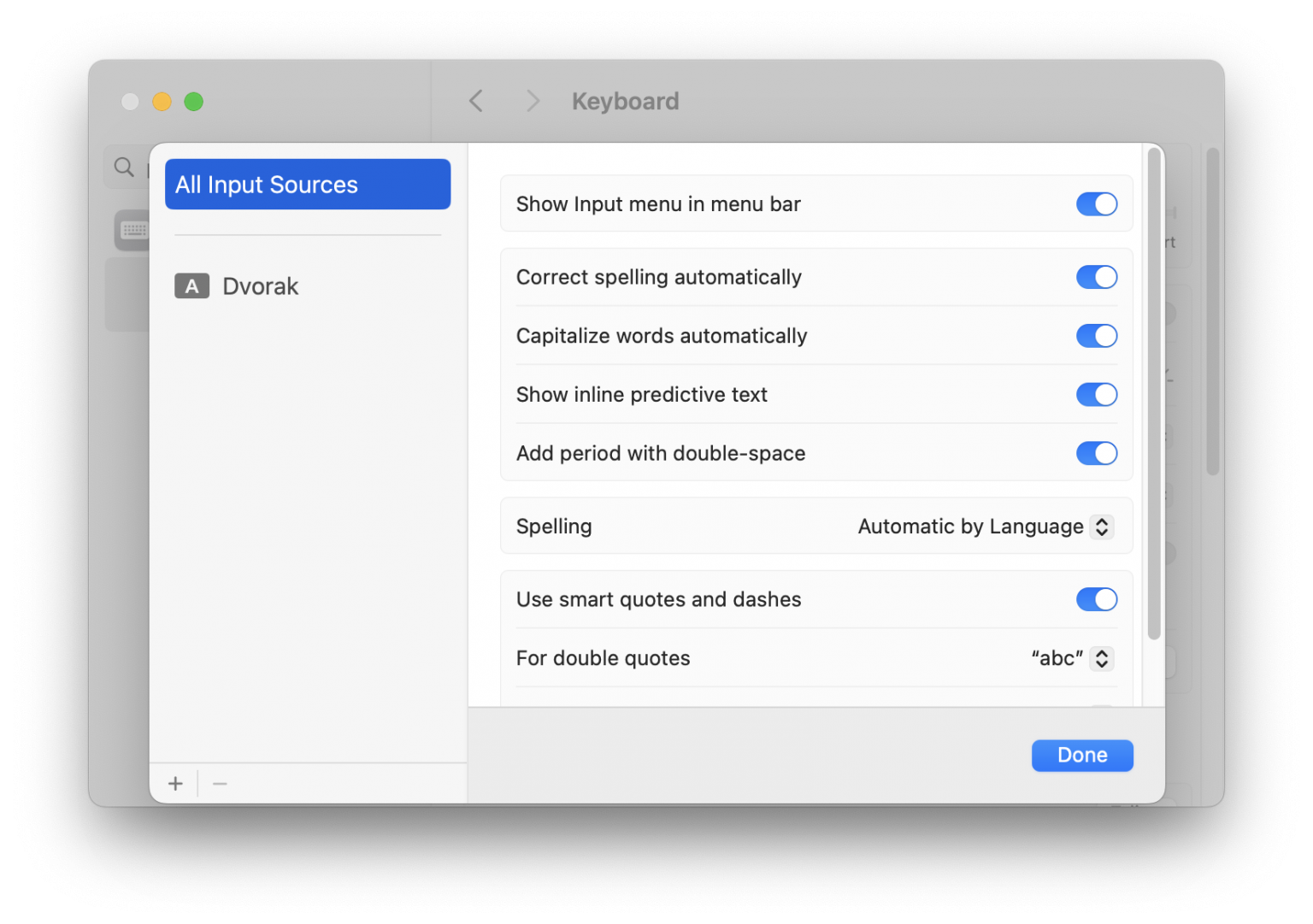Disable Capitalize words automatically
This screenshot has height=924, width=1313.
click(x=1097, y=335)
